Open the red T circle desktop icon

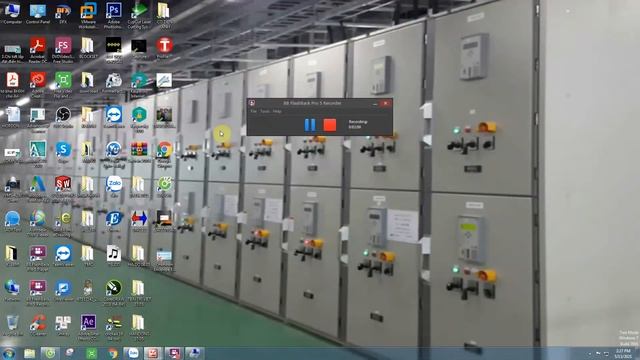coord(164,47)
